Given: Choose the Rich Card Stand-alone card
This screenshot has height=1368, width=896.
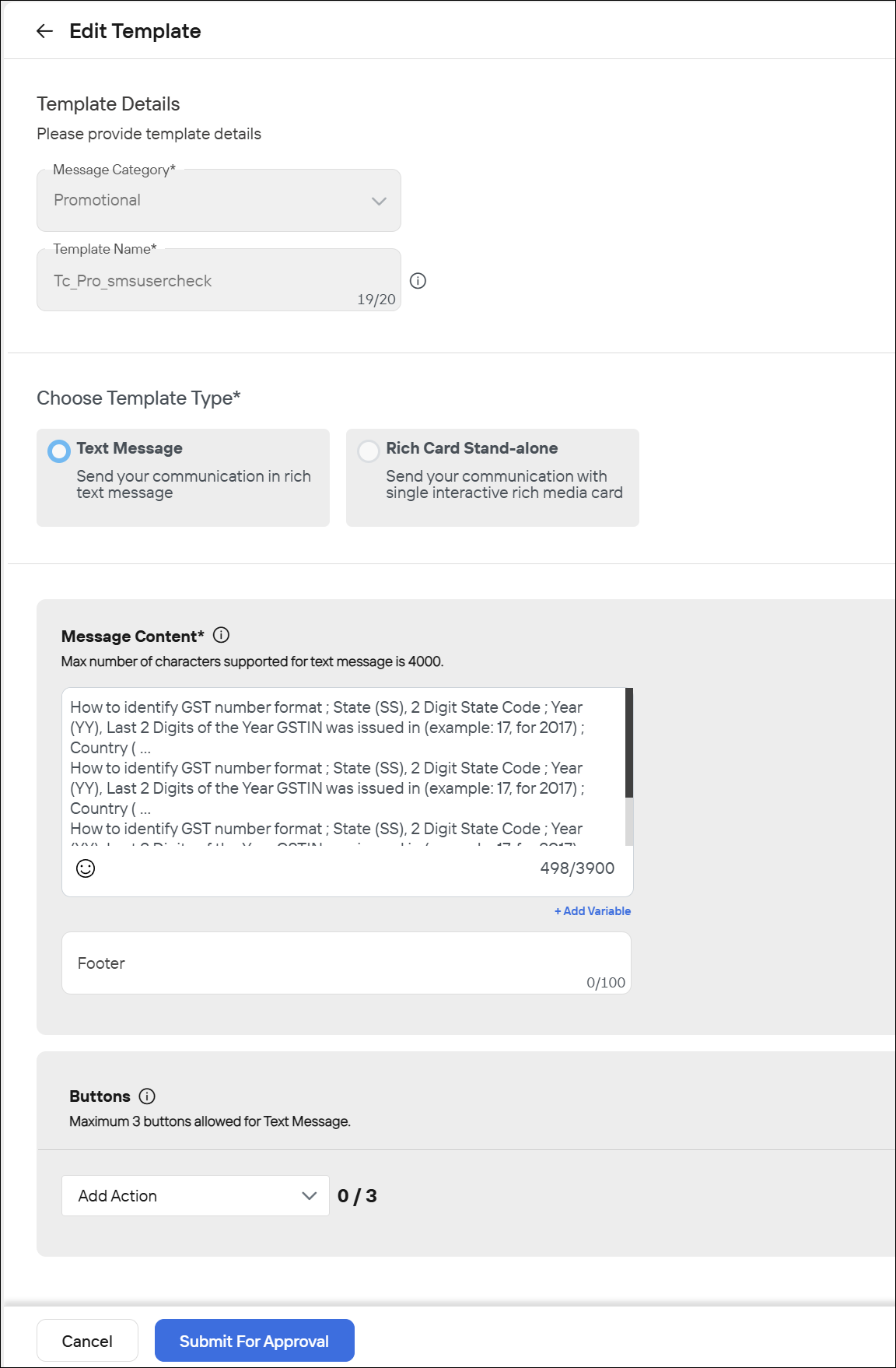Looking at the screenshot, I should (x=492, y=478).
